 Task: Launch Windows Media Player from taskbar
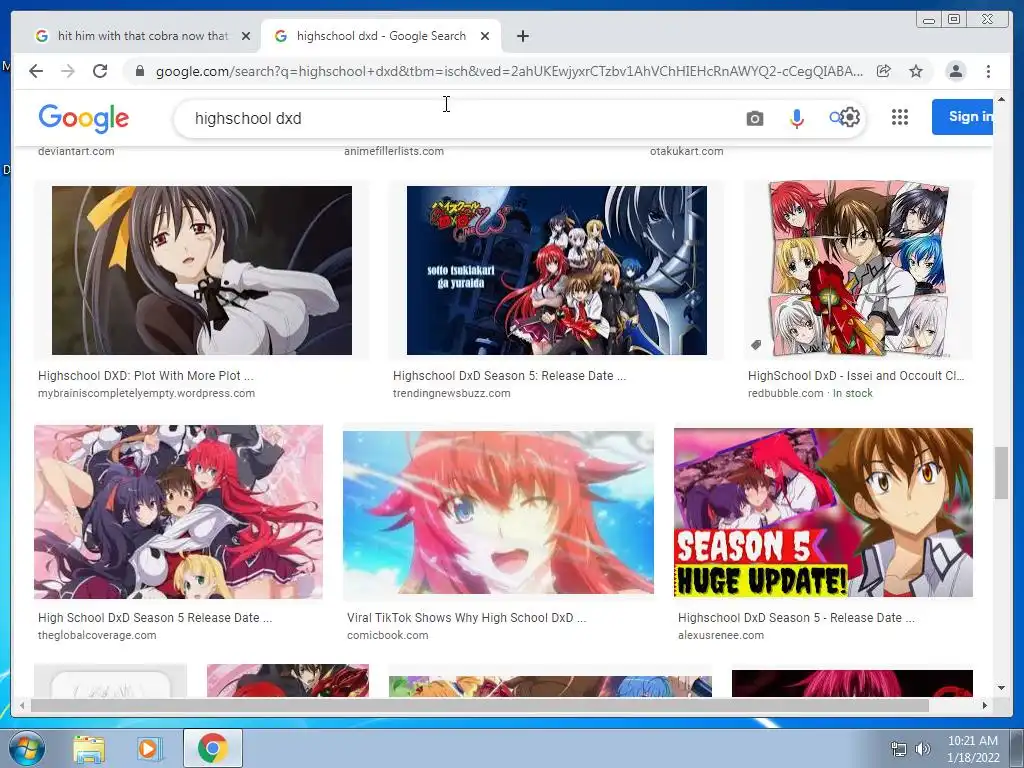coord(149,748)
